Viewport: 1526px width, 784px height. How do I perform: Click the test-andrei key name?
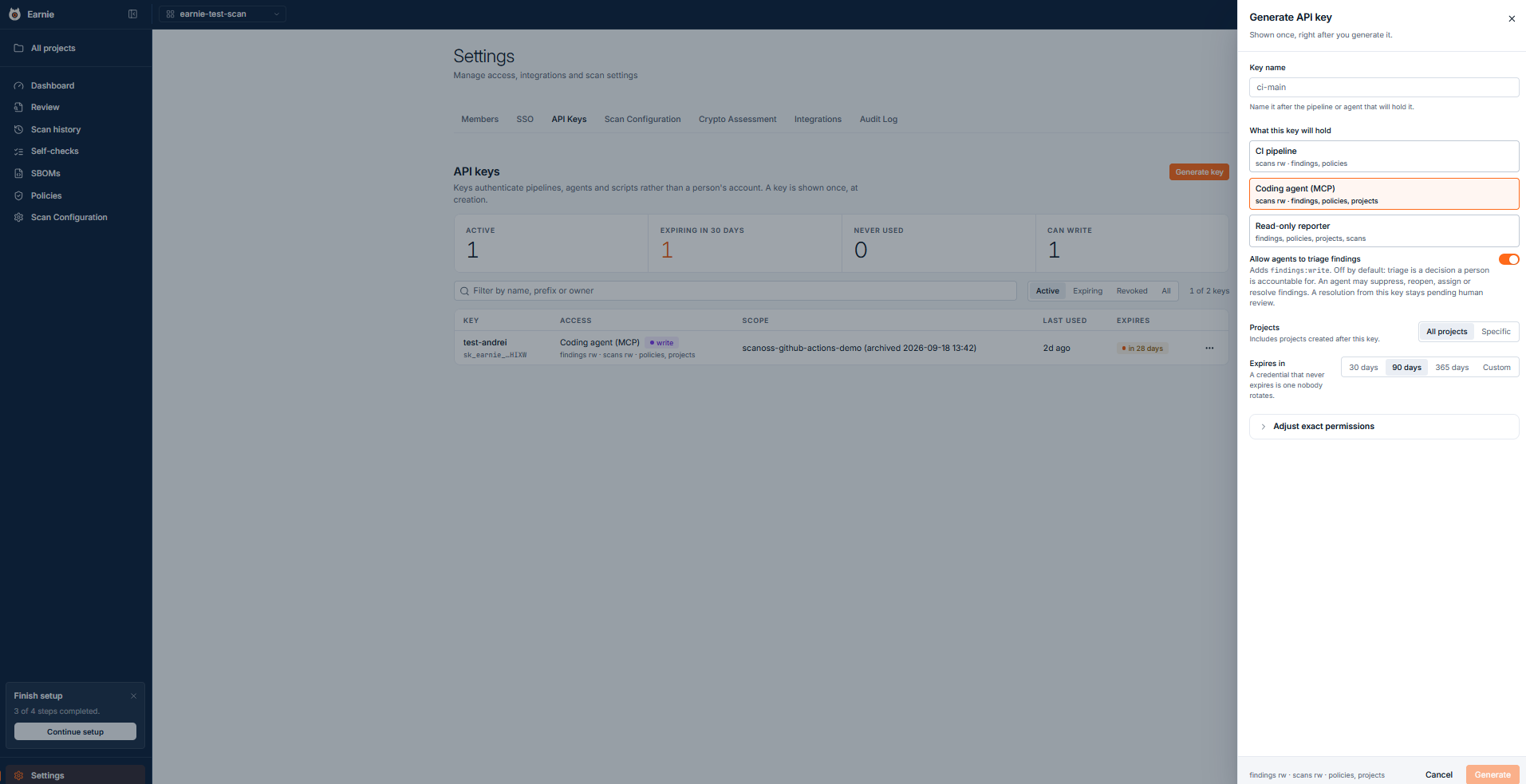pos(485,343)
